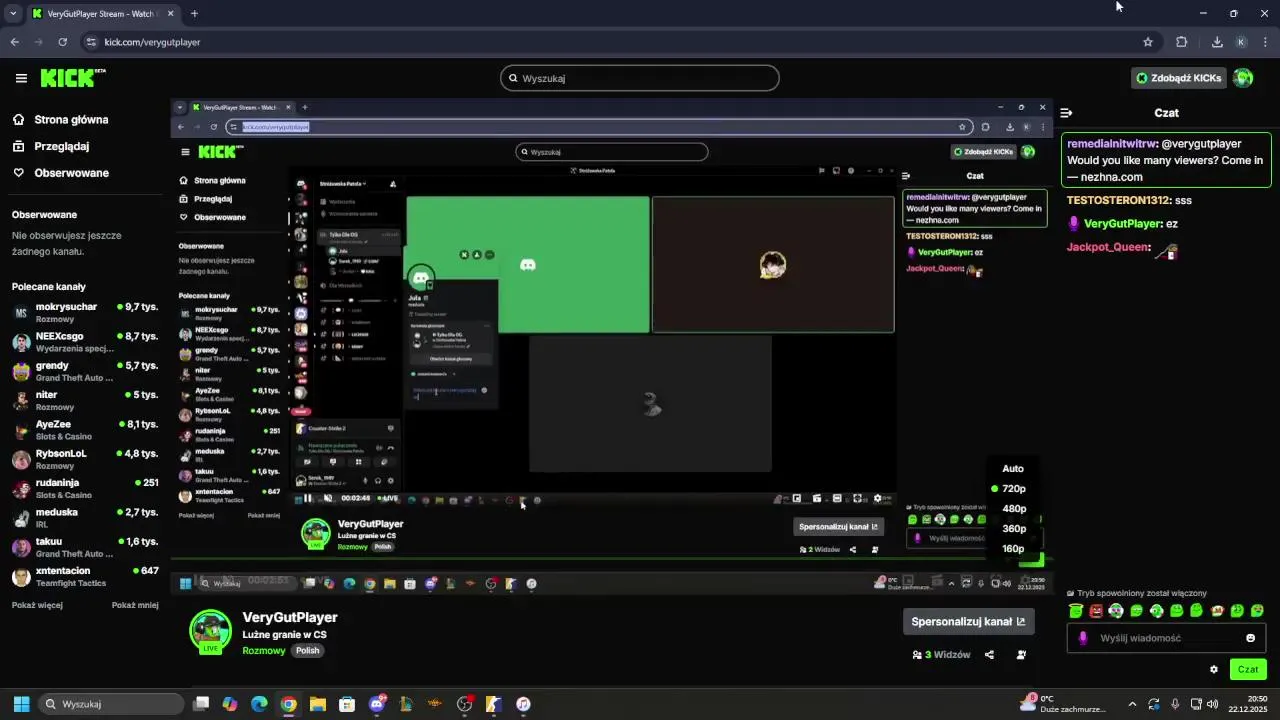The height and width of the screenshot is (720, 1280).
Task: Open xntentacion recommended channel
Action: pyautogui.click(x=85, y=577)
